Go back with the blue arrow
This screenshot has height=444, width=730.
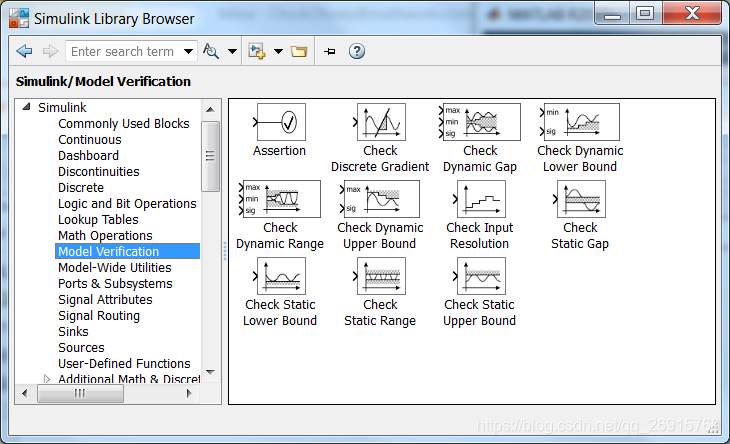[x=24, y=51]
